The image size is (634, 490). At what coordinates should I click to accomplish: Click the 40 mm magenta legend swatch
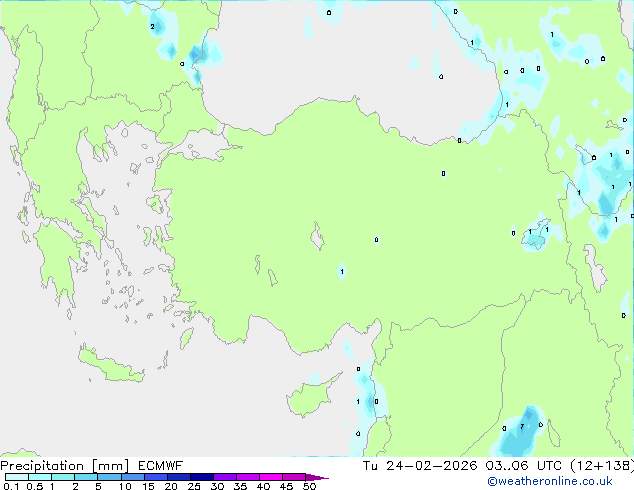pos(271,477)
